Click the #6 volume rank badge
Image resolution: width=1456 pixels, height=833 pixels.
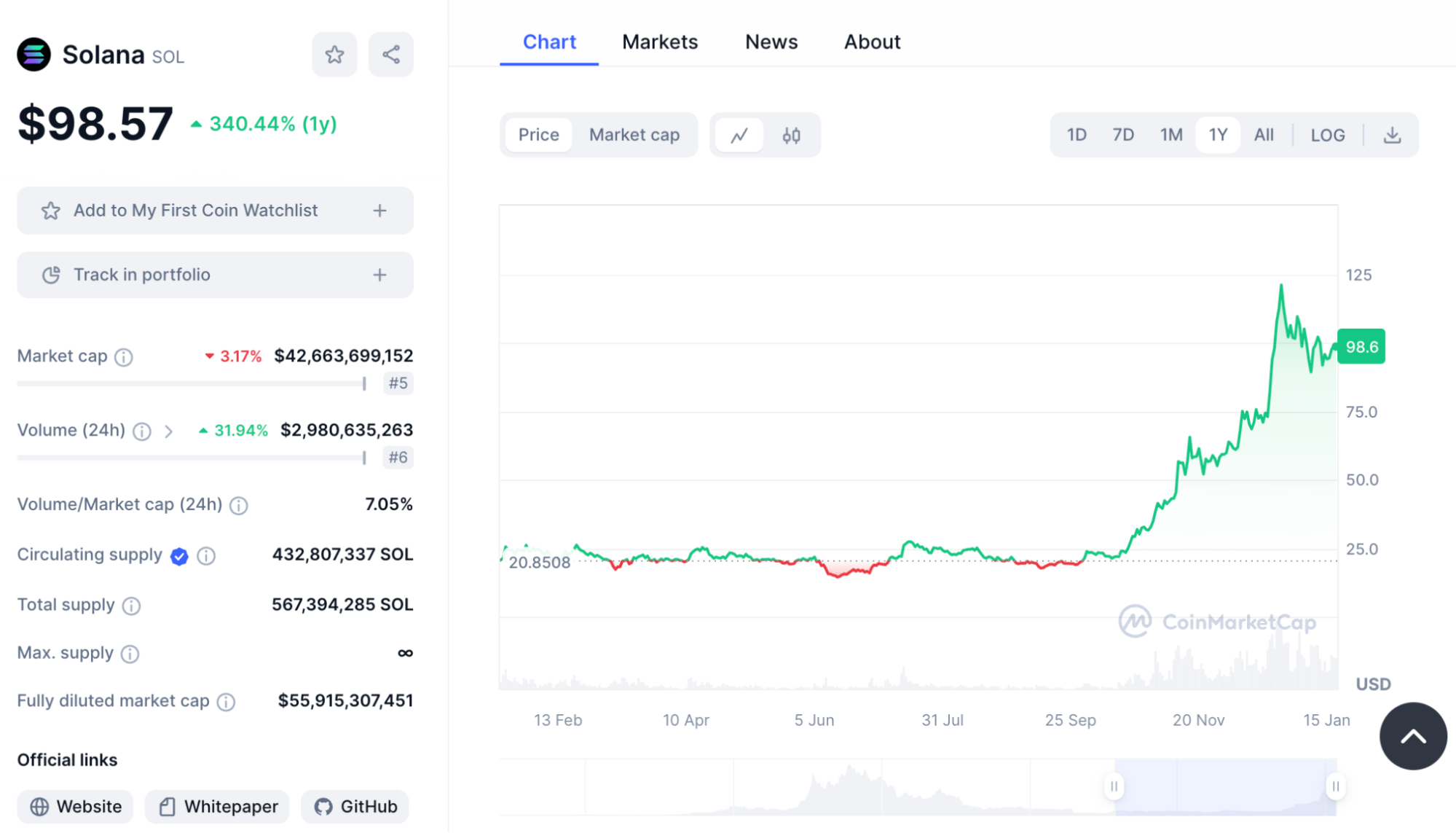point(398,458)
